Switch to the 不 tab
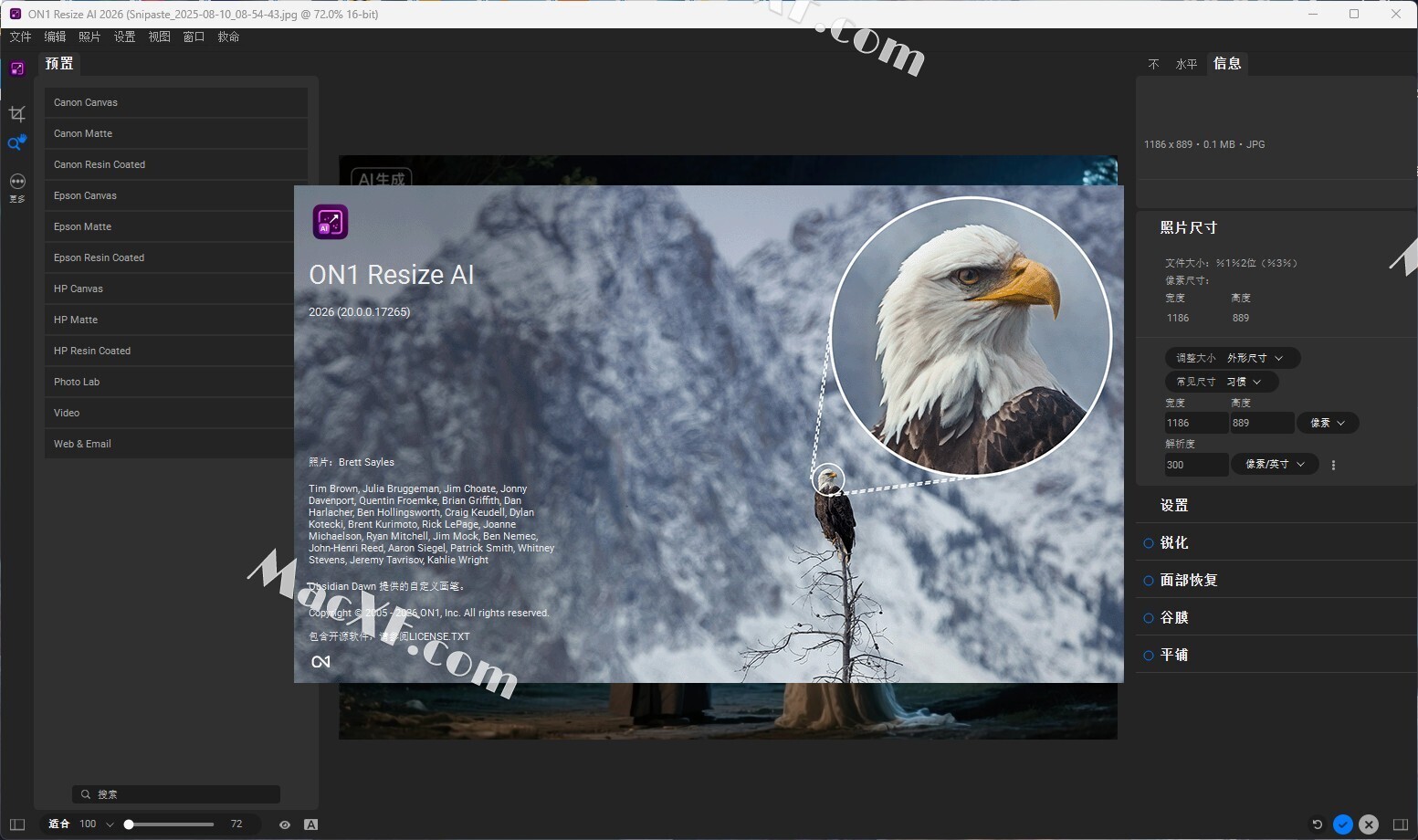Viewport: 1418px width, 840px height. (1153, 64)
